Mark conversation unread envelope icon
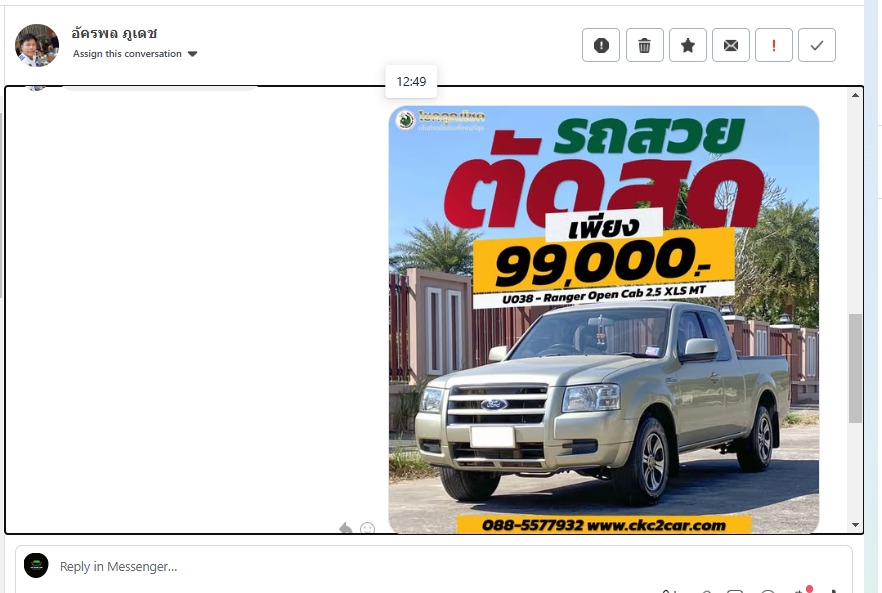Screen dimensions: 882x593 (731, 45)
